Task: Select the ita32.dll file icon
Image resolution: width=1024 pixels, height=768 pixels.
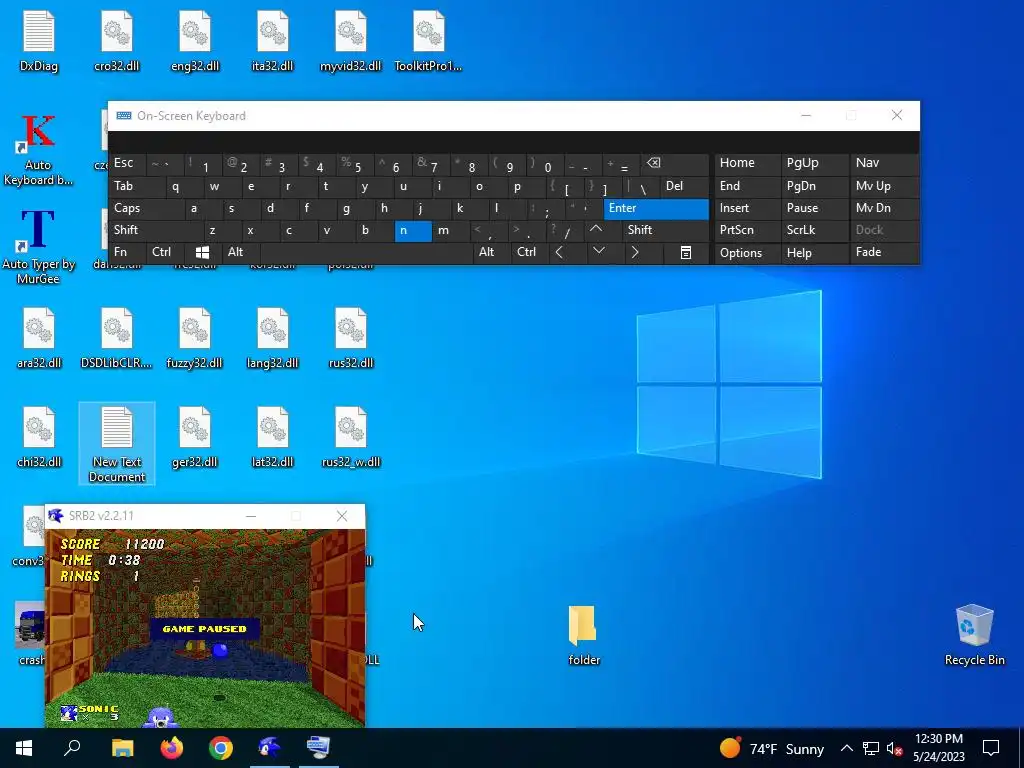Action: (x=272, y=40)
